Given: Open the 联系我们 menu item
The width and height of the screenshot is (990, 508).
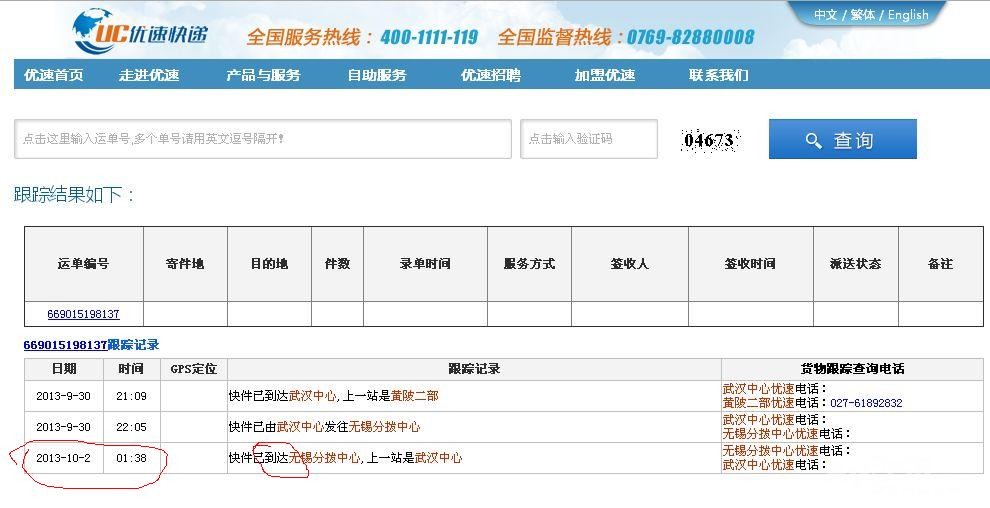Looking at the screenshot, I should pos(719,75).
